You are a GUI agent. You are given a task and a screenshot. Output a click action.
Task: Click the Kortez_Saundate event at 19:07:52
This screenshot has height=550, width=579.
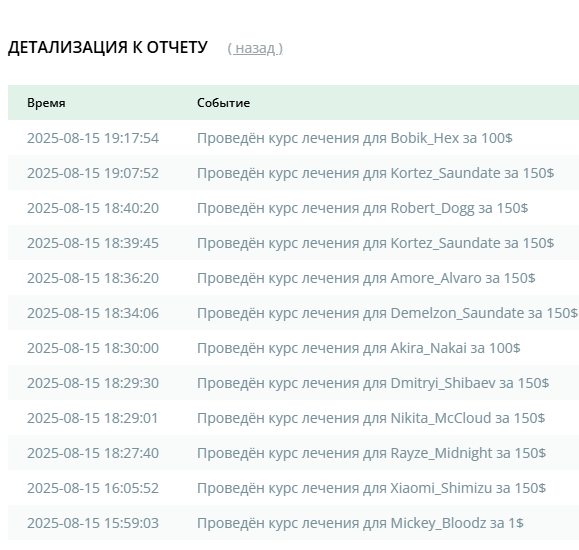[376, 173]
